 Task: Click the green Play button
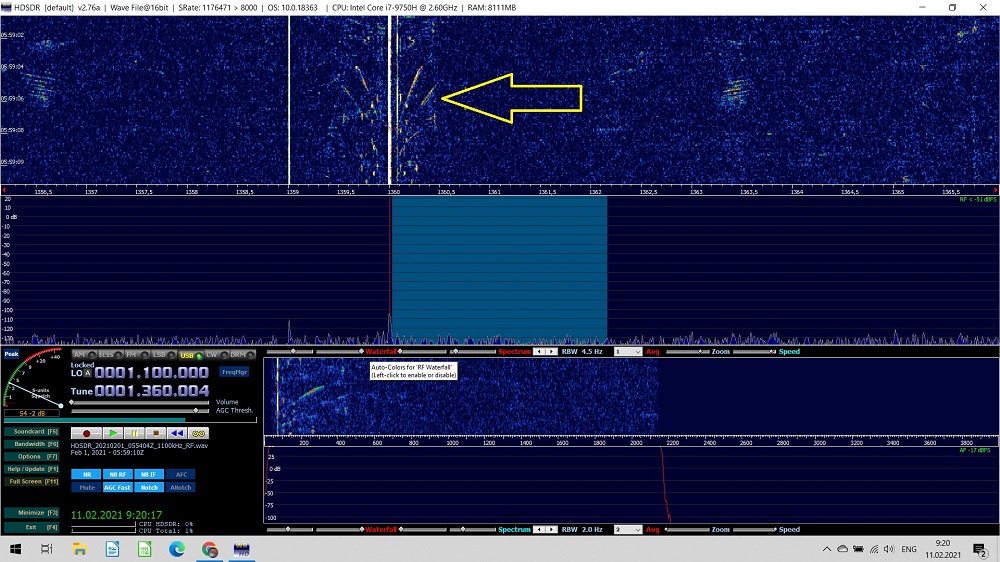click(112, 433)
